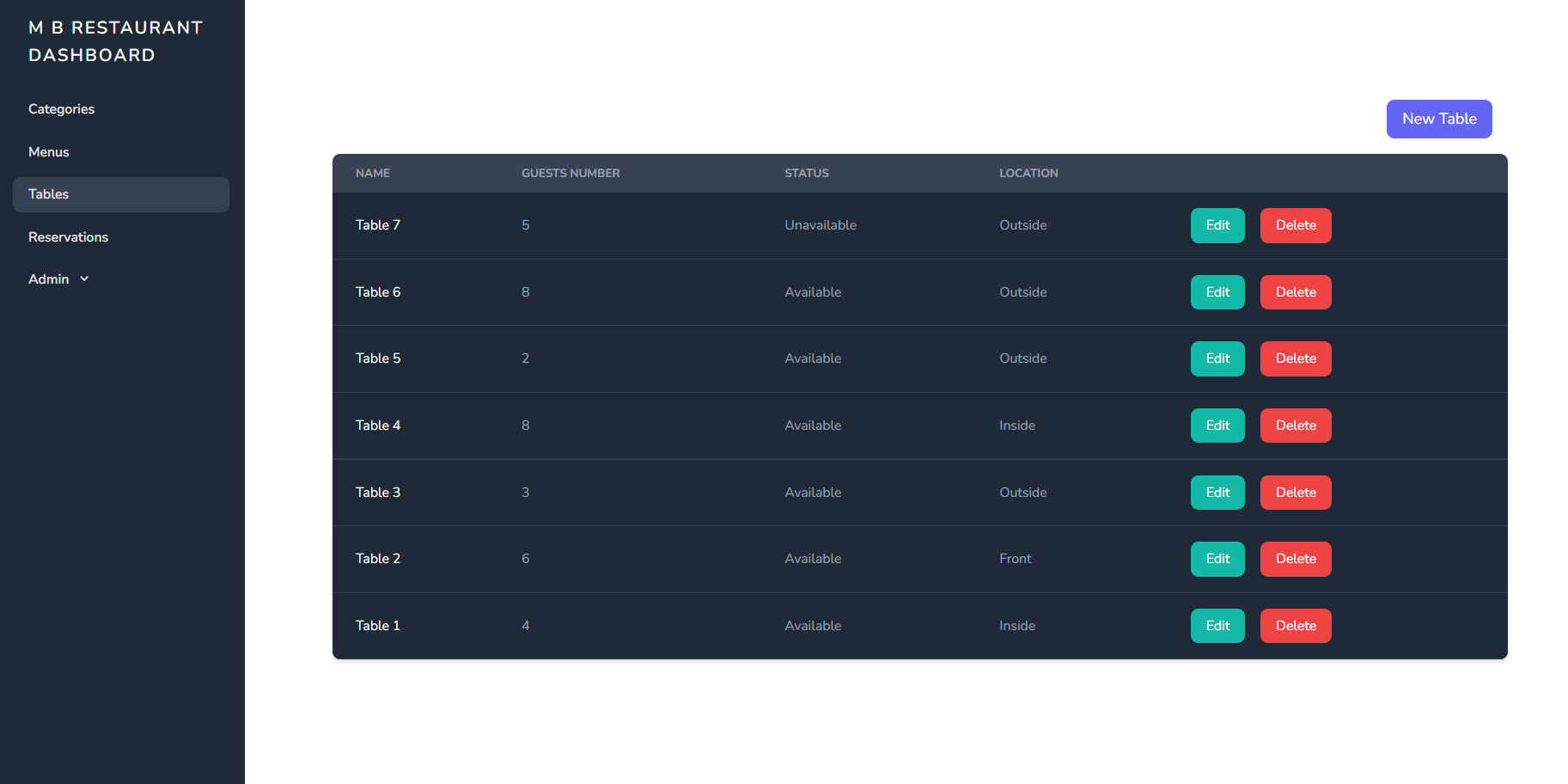
Task: Select the 'Table 2' name cell
Action: (378, 559)
